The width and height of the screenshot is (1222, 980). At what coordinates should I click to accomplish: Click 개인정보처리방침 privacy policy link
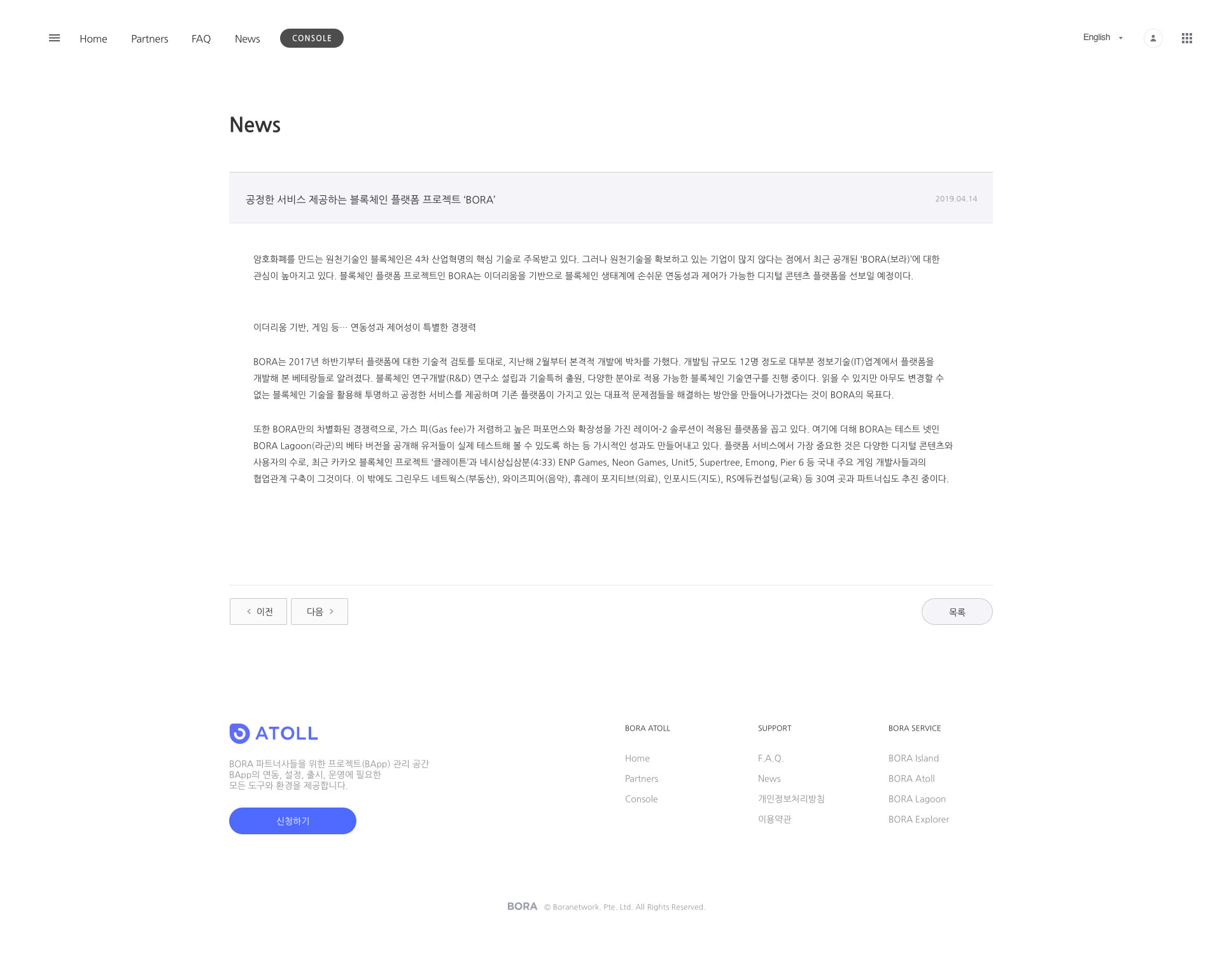click(791, 799)
